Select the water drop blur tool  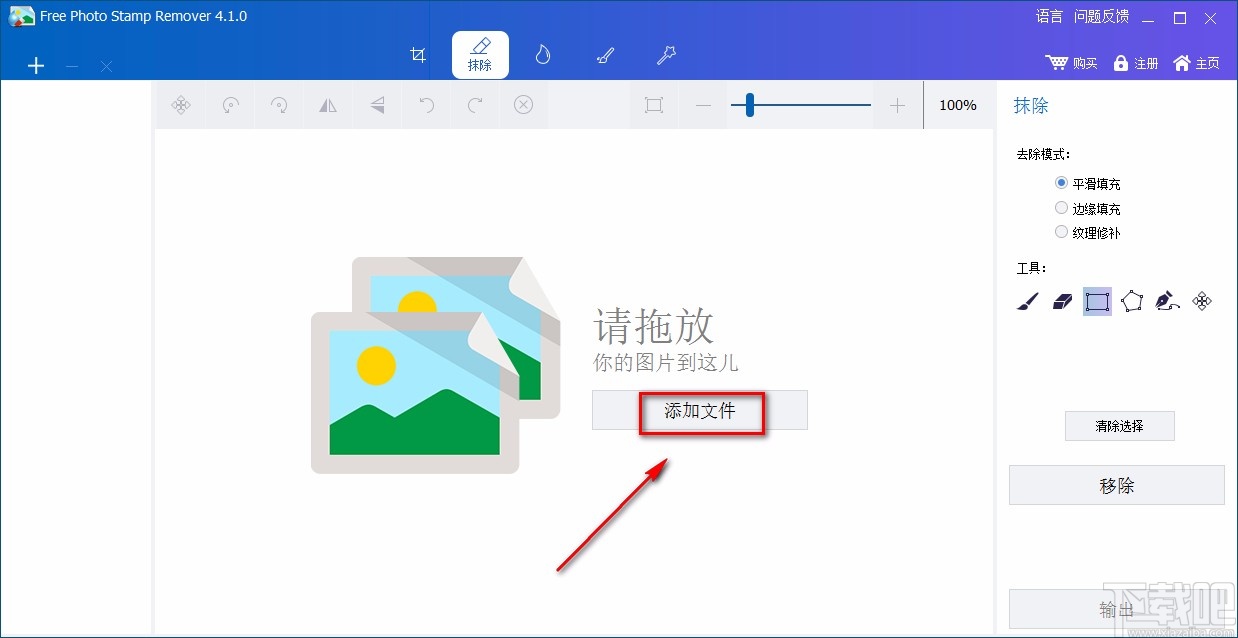coord(542,56)
